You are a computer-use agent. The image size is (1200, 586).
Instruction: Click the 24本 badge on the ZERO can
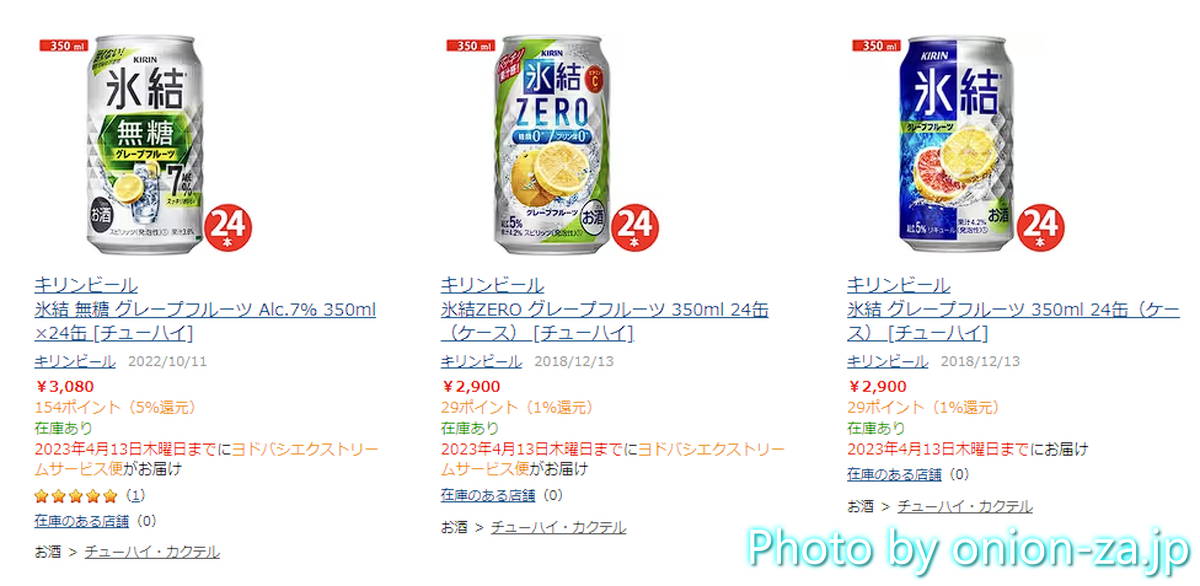click(635, 228)
